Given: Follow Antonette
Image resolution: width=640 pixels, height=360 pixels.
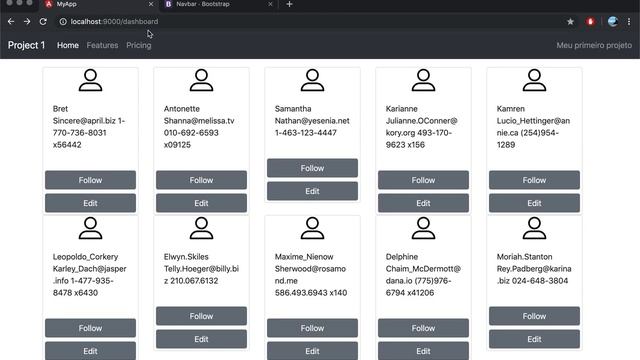Looking at the screenshot, I should click(x=201, y=180).
